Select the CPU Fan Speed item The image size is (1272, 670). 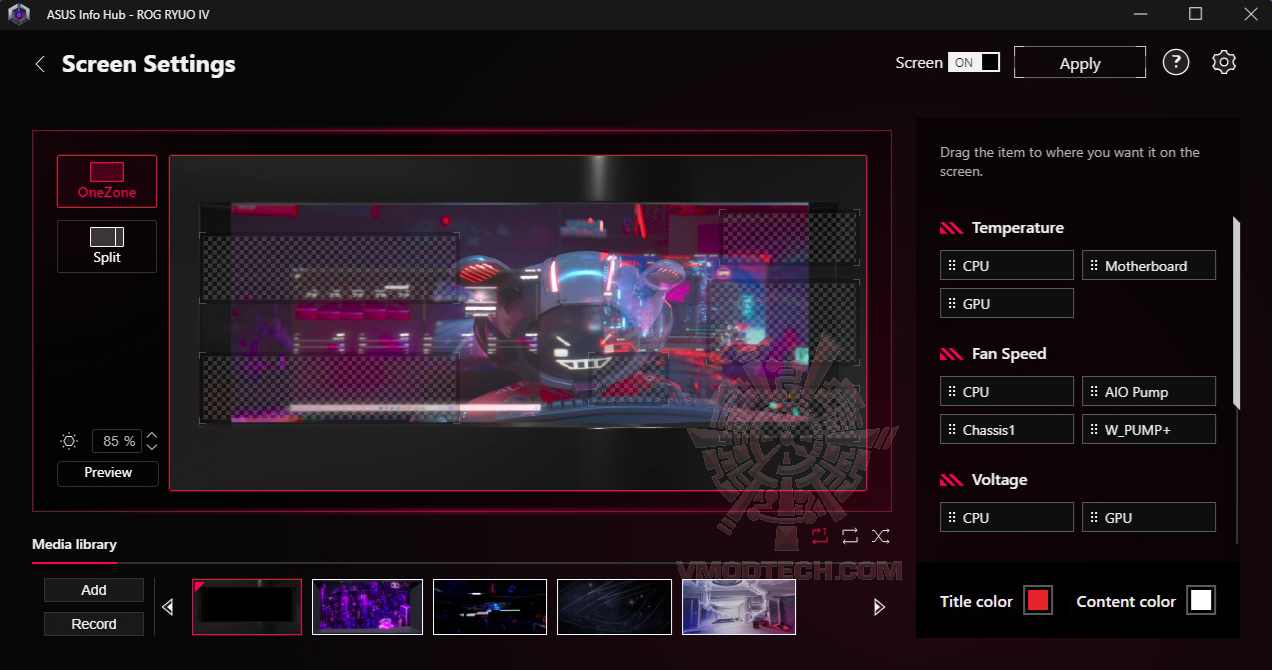click(x=1007, y=391)
